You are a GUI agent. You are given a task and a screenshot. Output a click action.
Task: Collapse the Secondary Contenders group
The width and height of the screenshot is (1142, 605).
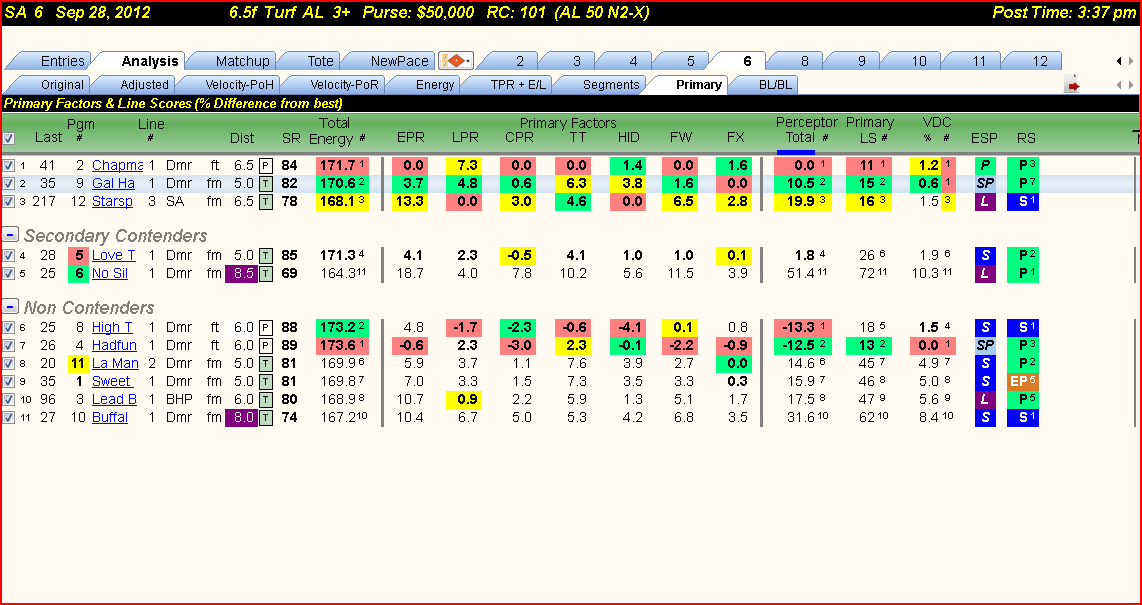[10, 235]
